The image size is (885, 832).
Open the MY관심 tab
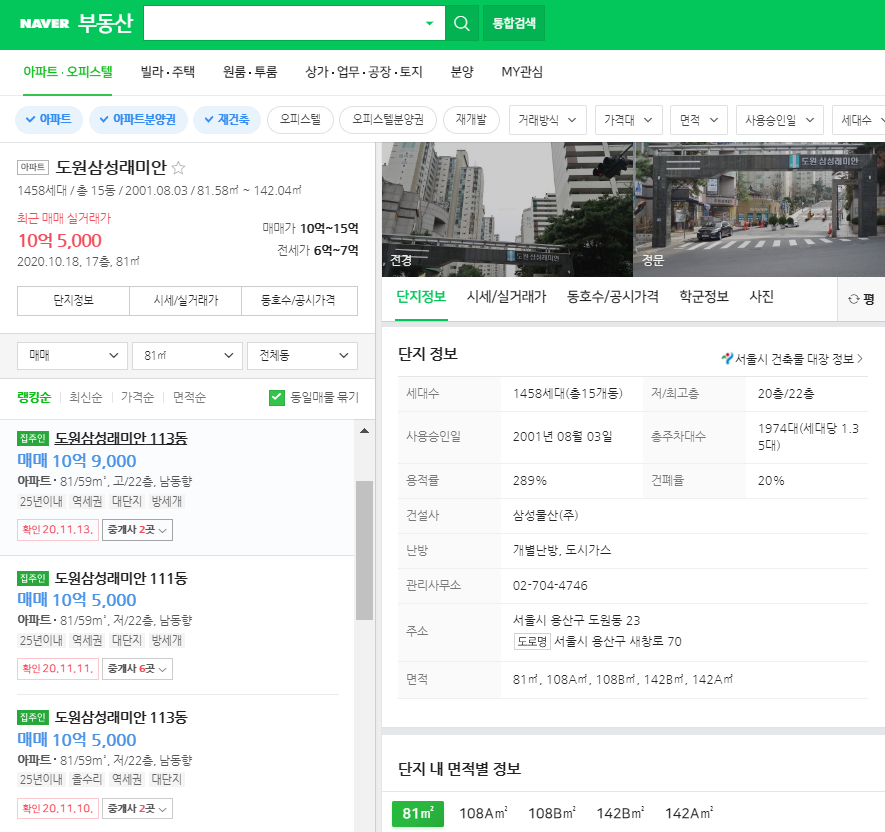pyautogui.click(x=522, y=72)
